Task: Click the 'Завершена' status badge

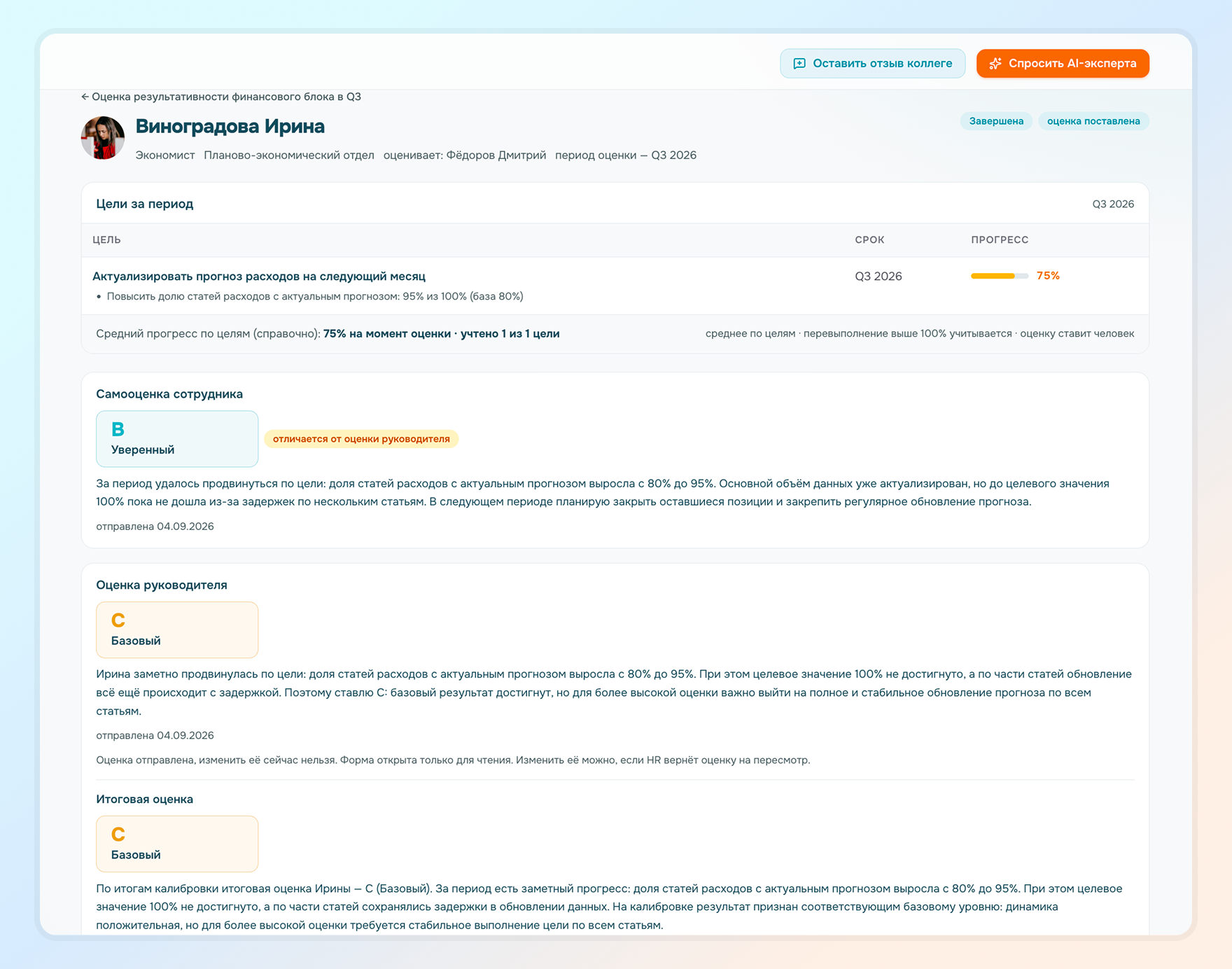Action: 996,121
